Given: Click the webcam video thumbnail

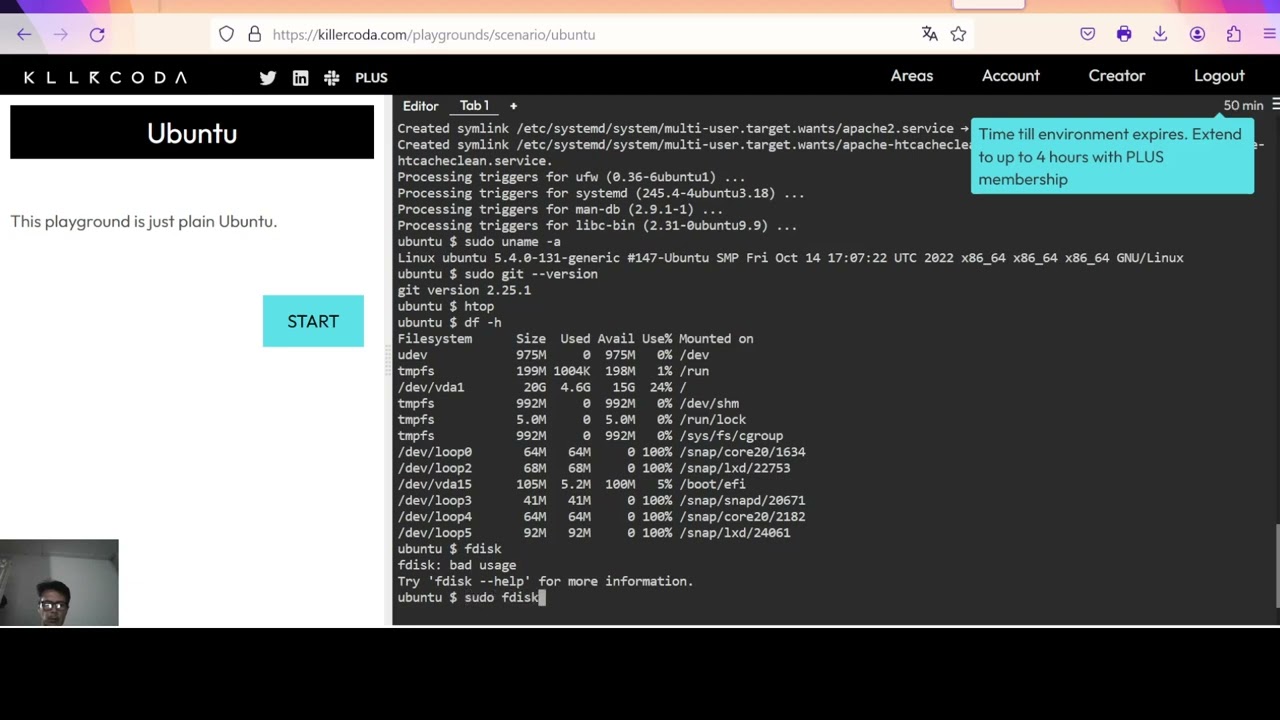Looking at the screenshot, I should click(59, 583).
